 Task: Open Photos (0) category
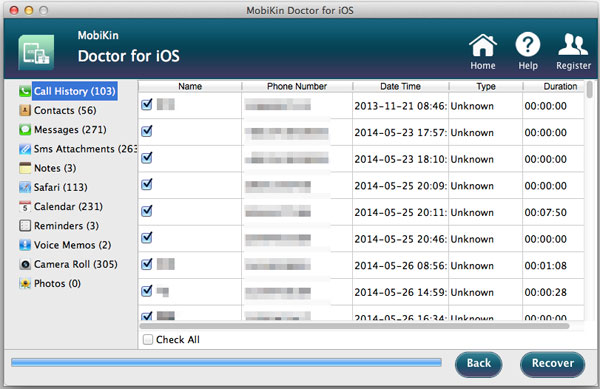click(57, 283)
